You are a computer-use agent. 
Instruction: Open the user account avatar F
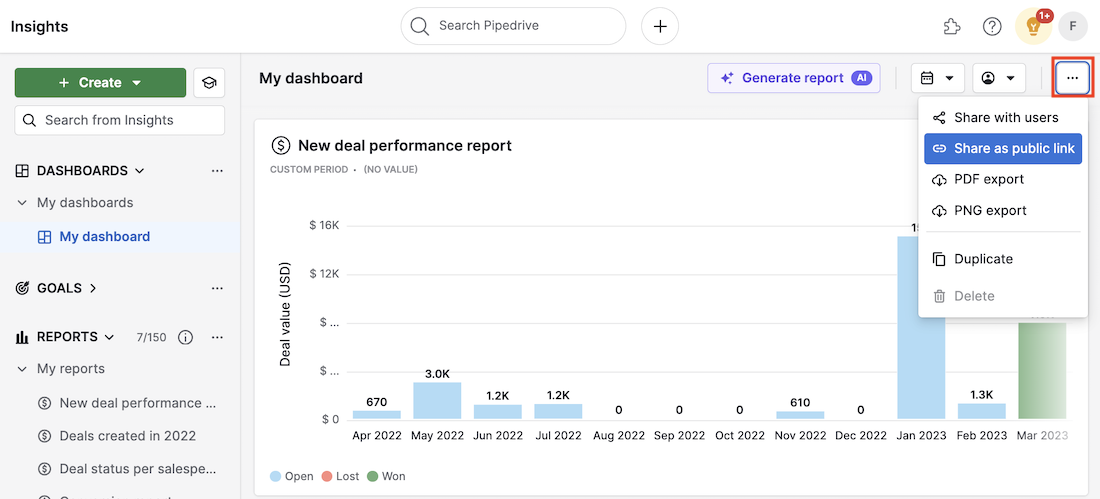[1073, 27]
